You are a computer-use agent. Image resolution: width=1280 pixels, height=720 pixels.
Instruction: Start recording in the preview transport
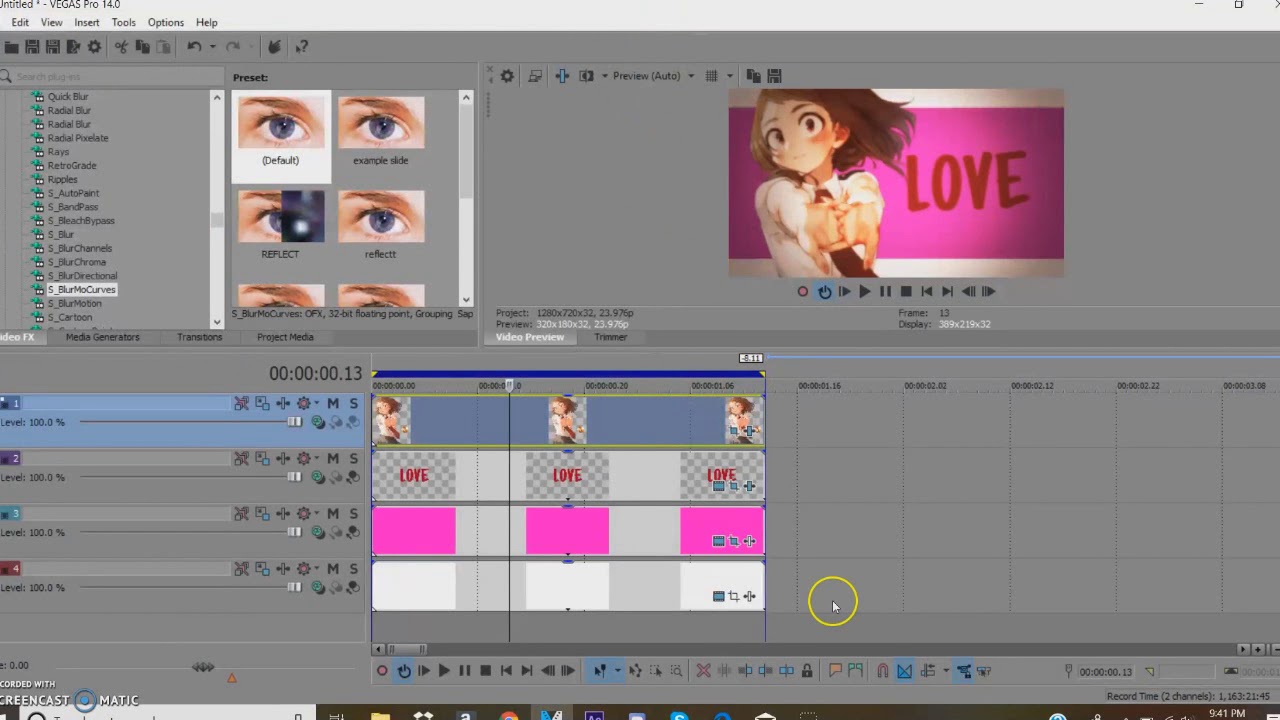pyautogui.click(x=803, y=292)
